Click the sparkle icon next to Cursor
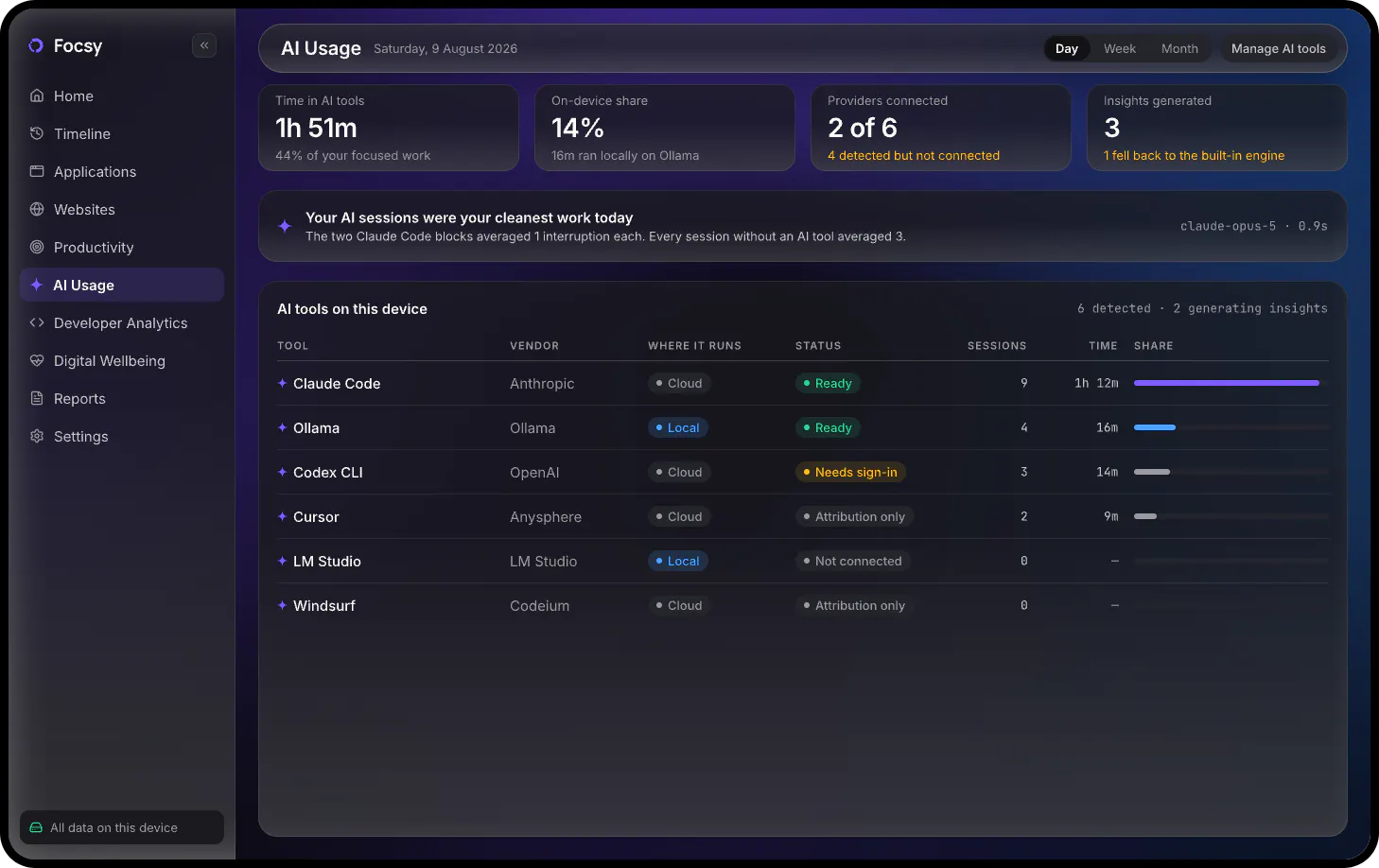This screenshot has height=868, width=1379. click(x=282, y=516)
